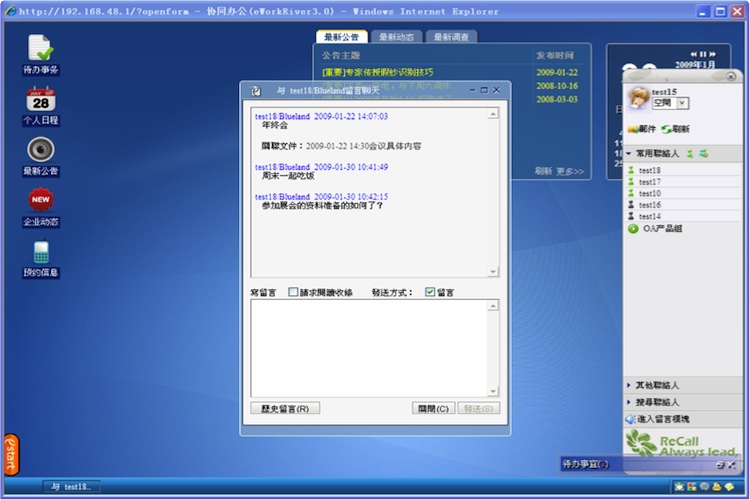Image resolution: width=750 pixels, height=500 pixels.
Task: Open the 个人日程 calendar icon
Action: click(40, 100)
